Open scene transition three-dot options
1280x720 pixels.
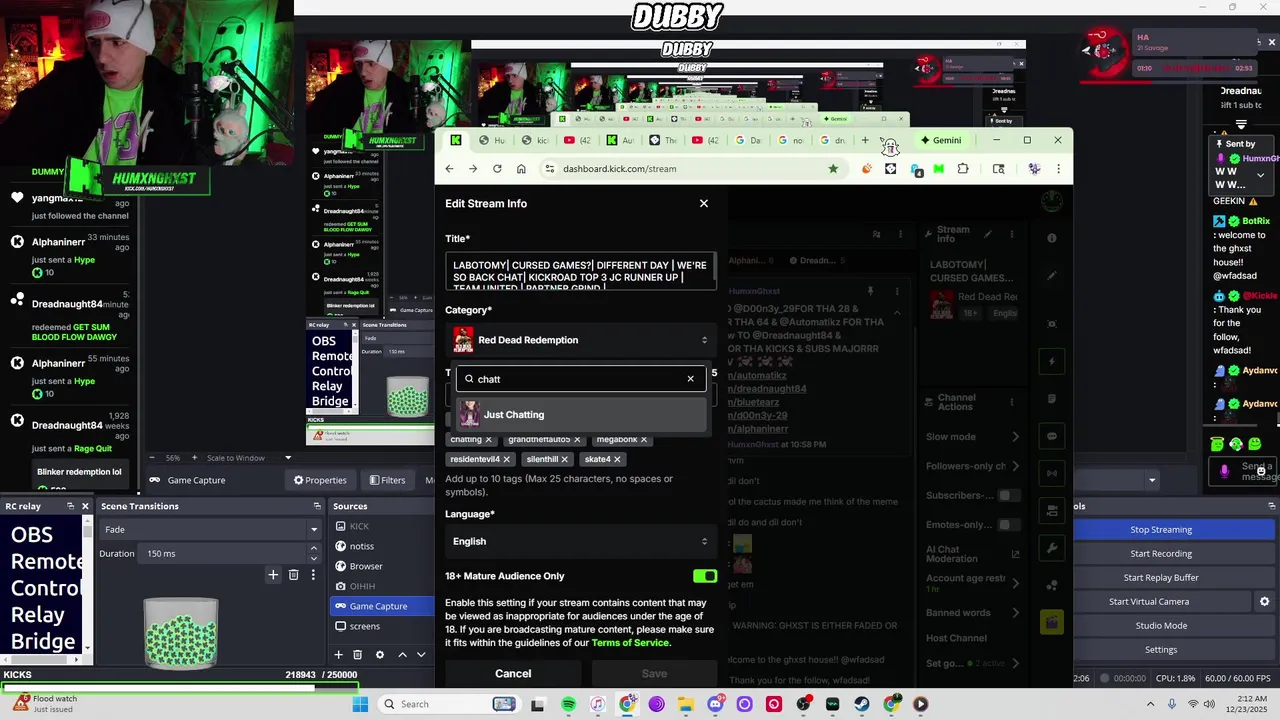[x=313, y=575]
